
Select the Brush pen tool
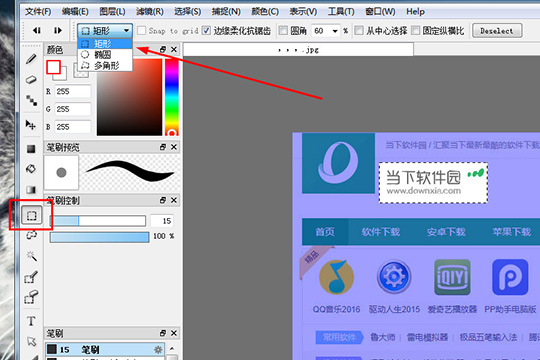click(x=31, y=59)
